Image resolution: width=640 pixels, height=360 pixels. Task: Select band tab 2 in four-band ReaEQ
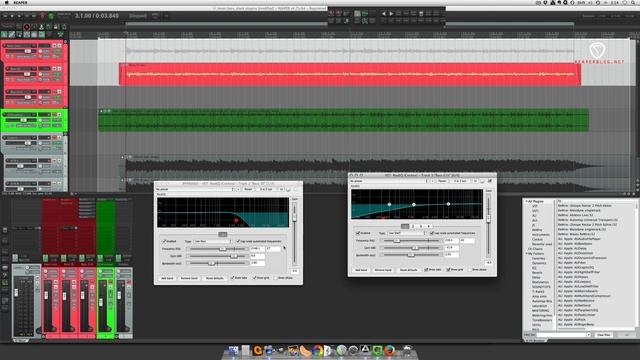413,226
